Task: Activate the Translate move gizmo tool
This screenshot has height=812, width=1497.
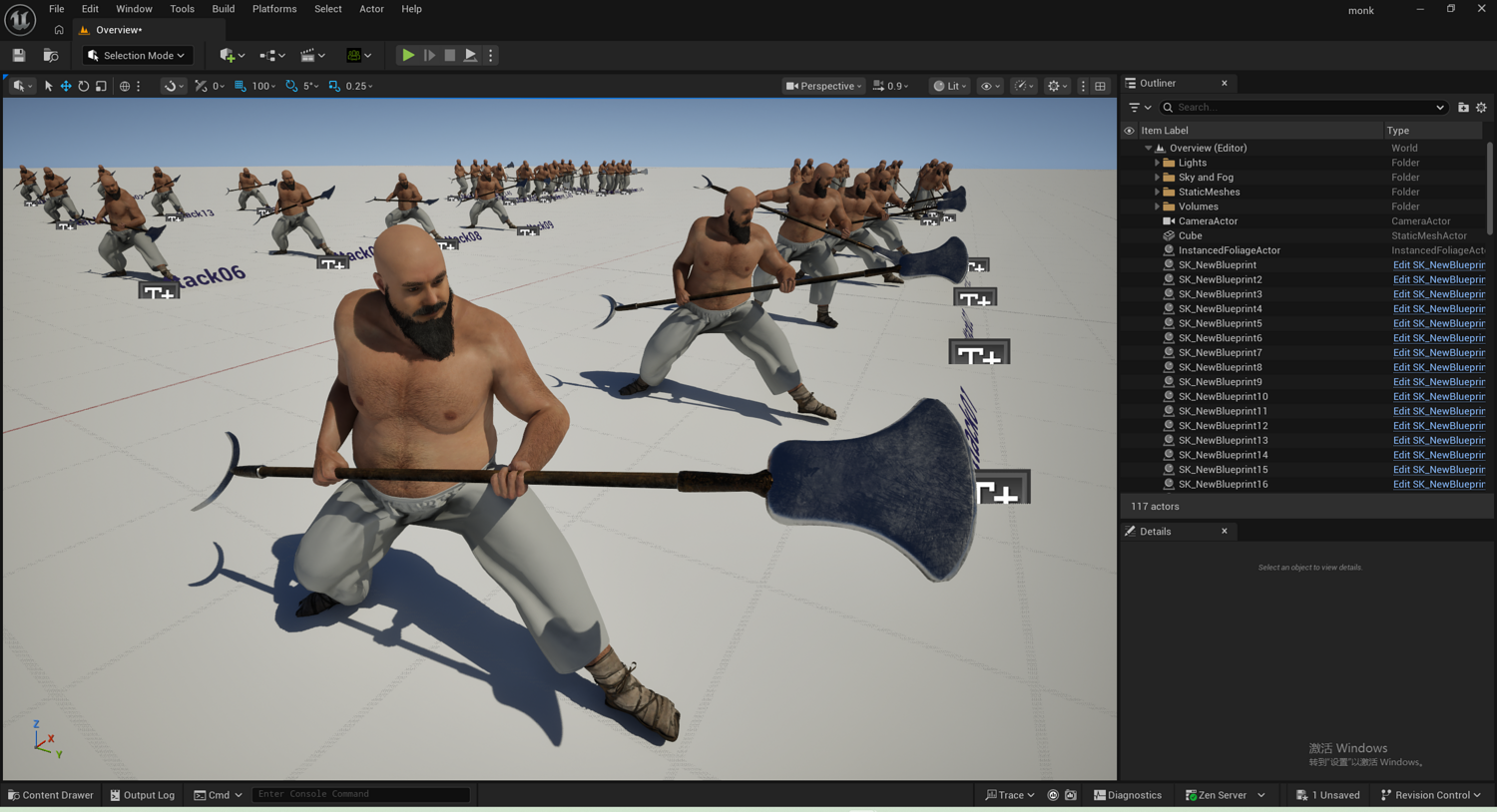Action: click(x=66, y=86)
